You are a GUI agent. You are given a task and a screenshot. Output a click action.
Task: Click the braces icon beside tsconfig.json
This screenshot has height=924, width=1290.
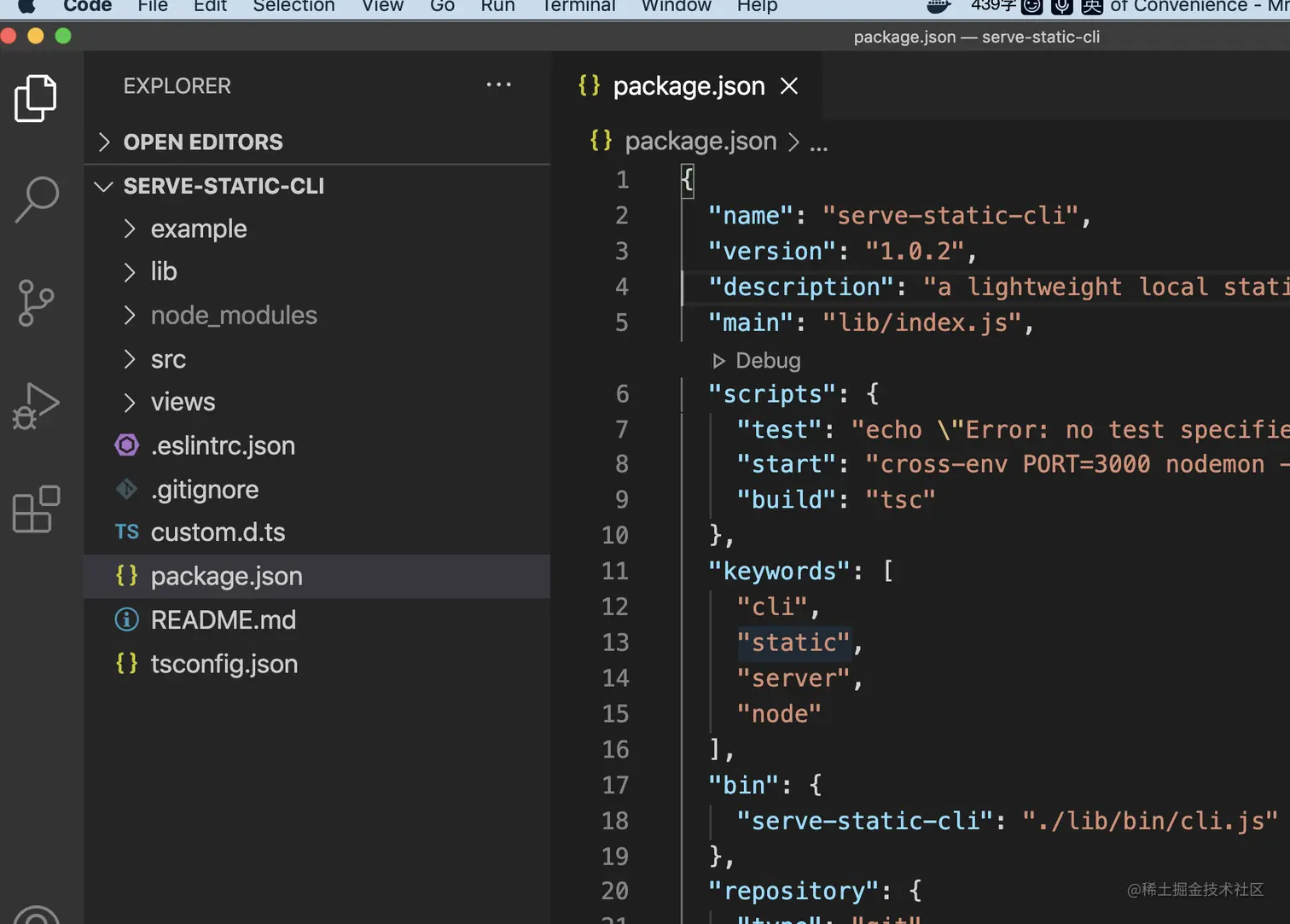click(x=127, y=663)
